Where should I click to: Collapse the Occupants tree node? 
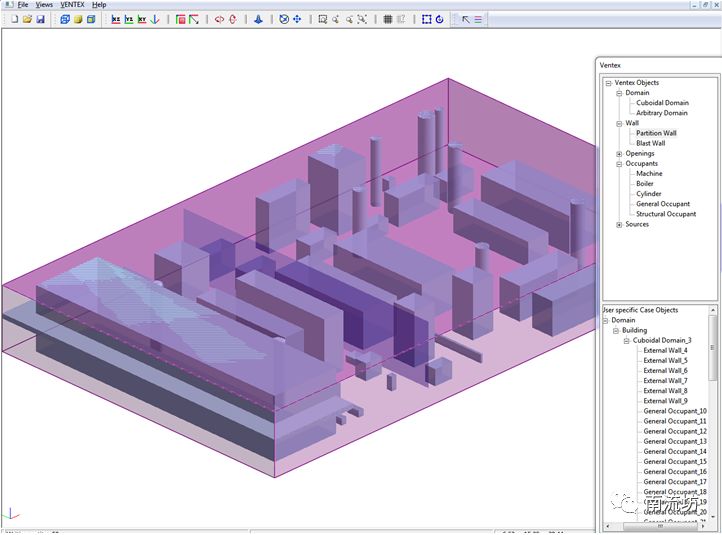pyautogui.click(x=620, y=164)
